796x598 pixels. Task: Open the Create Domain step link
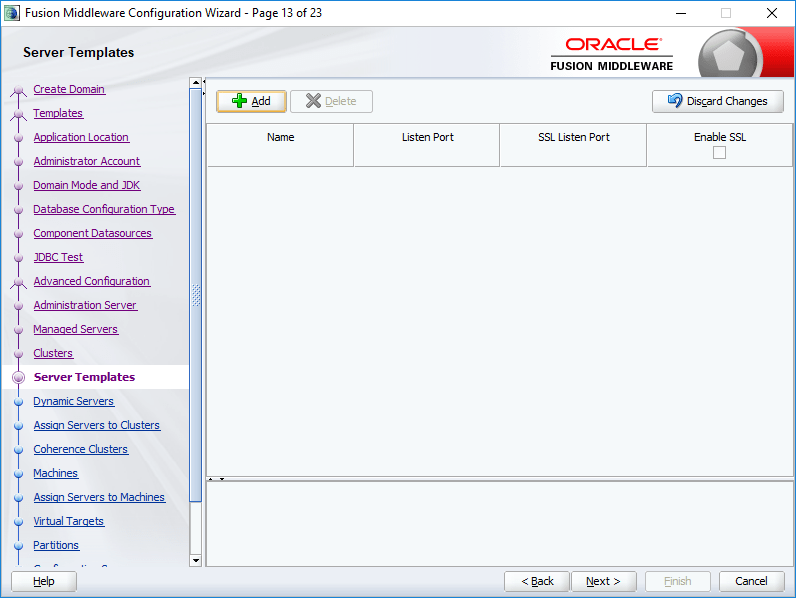(69, 89)
